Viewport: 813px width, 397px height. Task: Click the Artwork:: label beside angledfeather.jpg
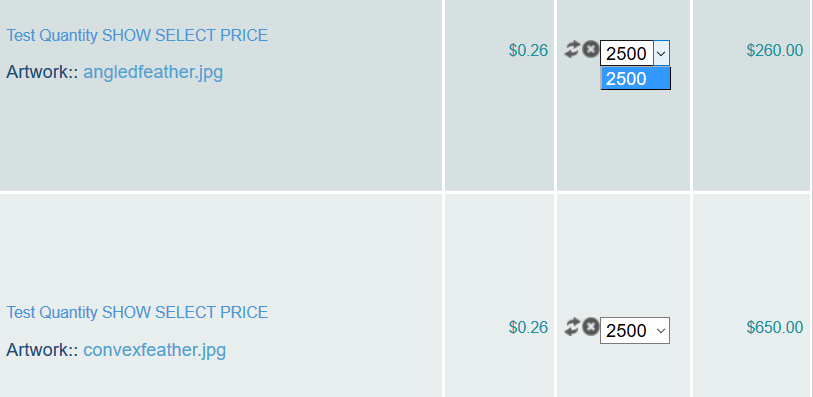pos(42,72)
